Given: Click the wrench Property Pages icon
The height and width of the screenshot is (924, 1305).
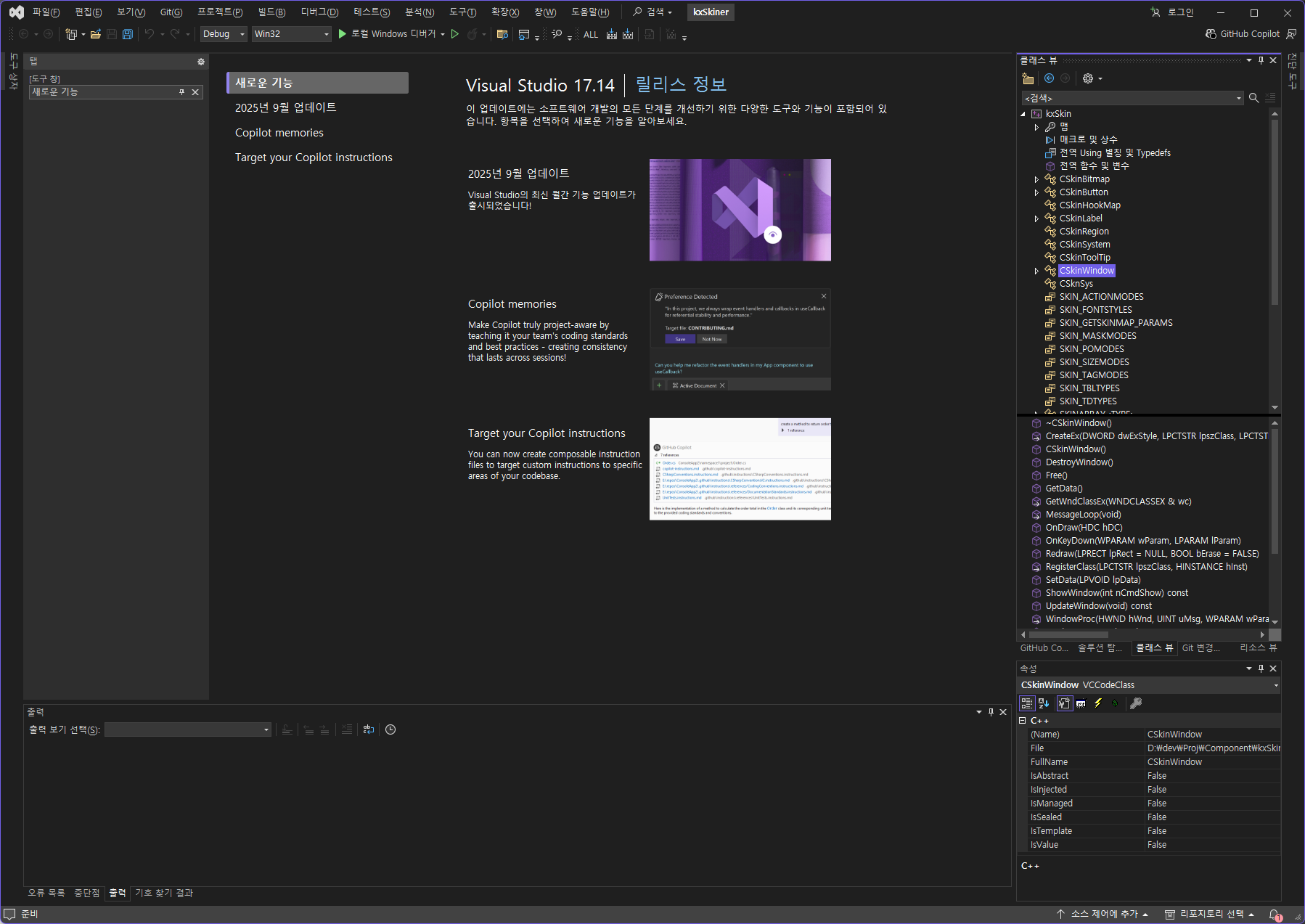Looking at the screenshot, I should (1136, 703).
